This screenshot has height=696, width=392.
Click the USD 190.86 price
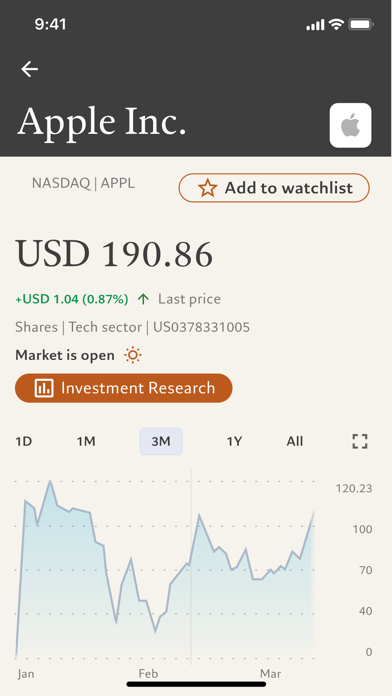[x=114, y=254]
